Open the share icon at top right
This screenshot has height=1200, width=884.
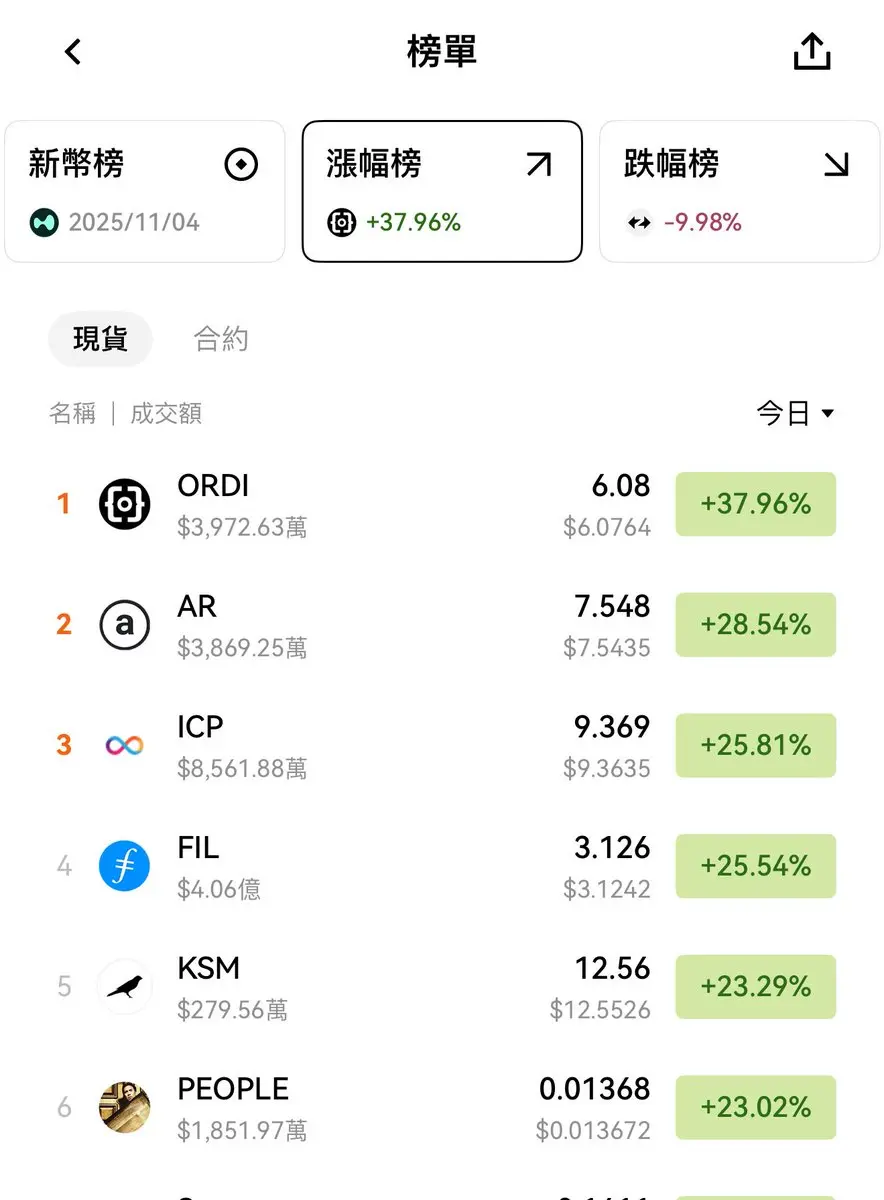click(x=812, y=51)
